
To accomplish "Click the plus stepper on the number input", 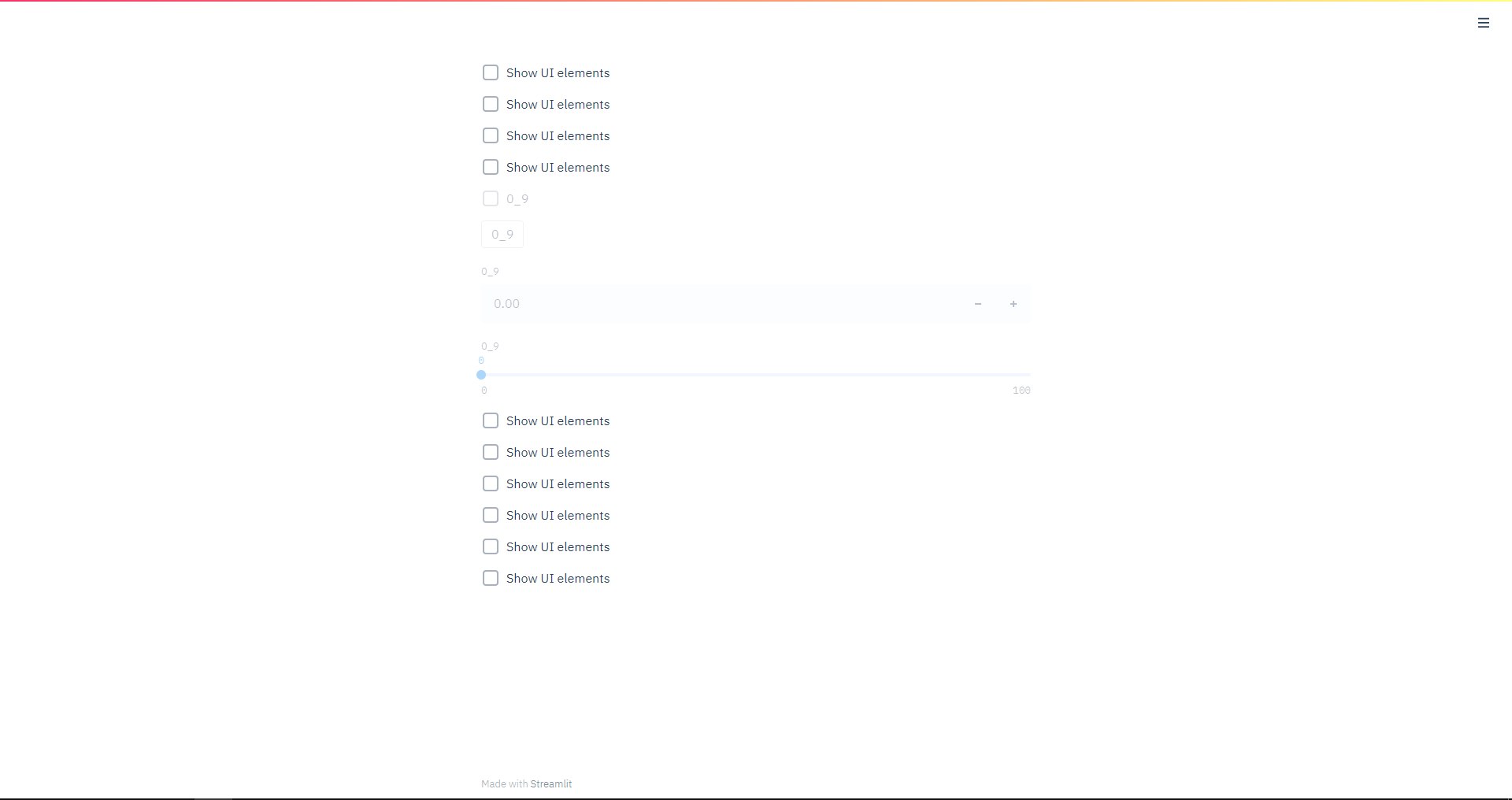I will click(1013, 303).
